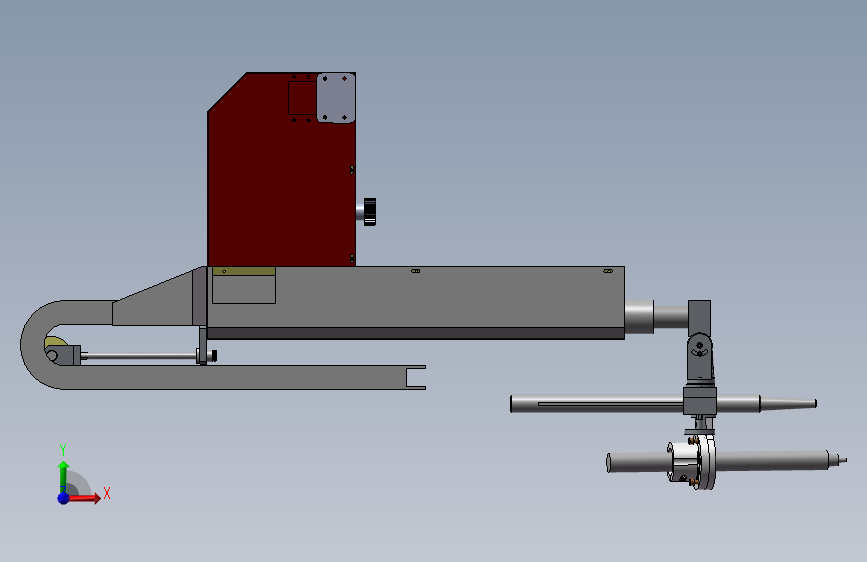Select the lower tapered spindle shaft
Screen dimensions: 867x562
point(774,461)
